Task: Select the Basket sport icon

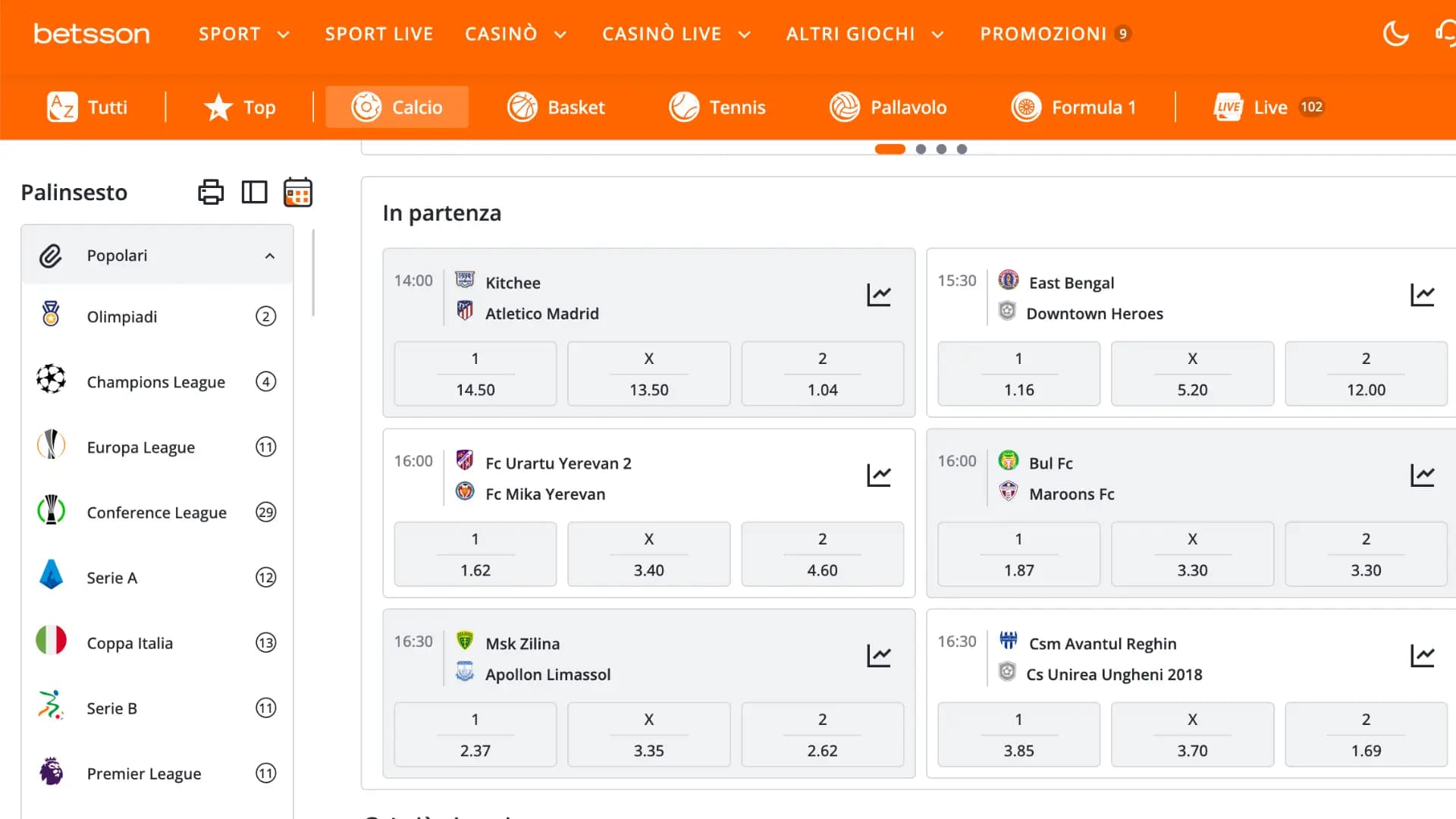Action: [523, 107]
